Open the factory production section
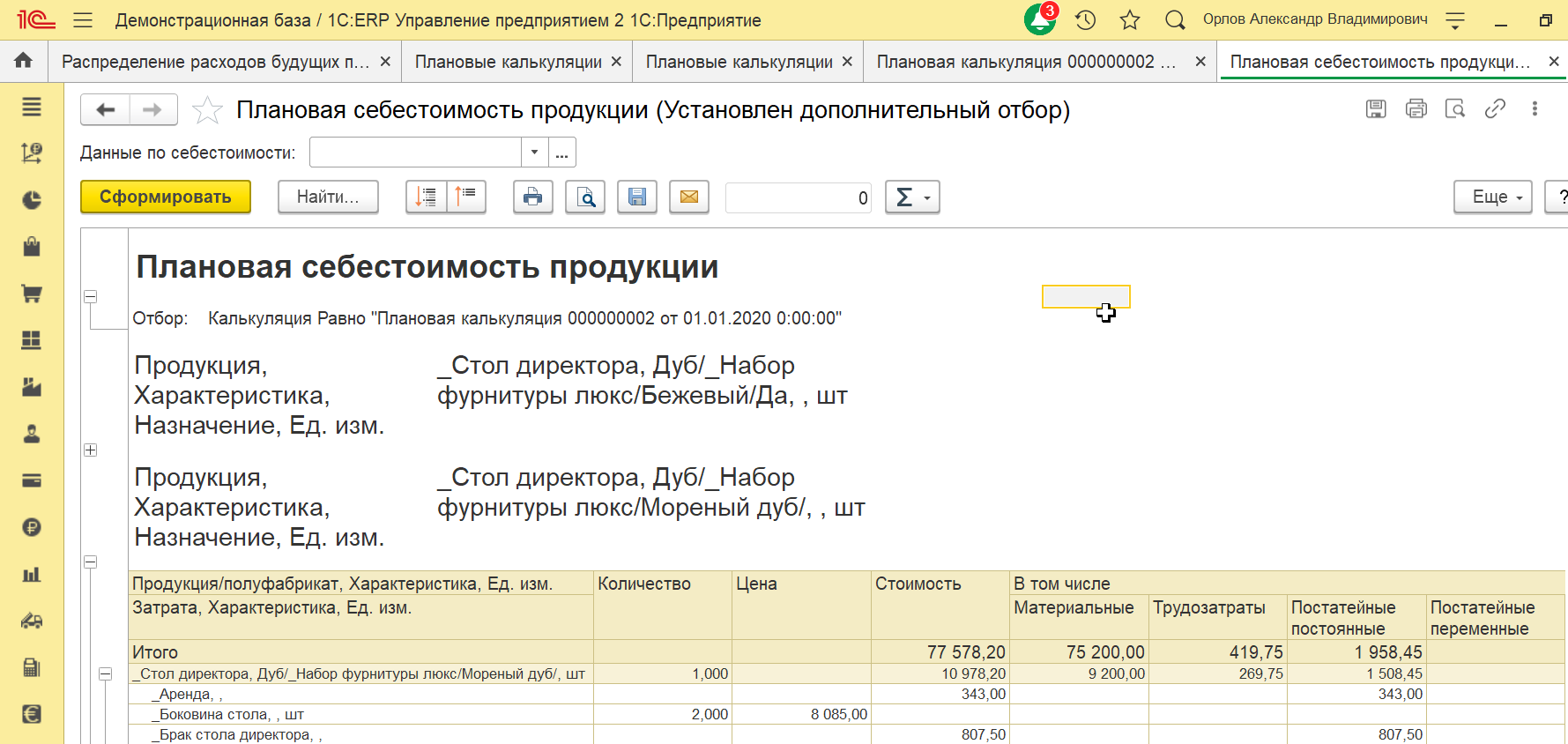The height and width of the screenshot is (744, 1568). [32, 387]
